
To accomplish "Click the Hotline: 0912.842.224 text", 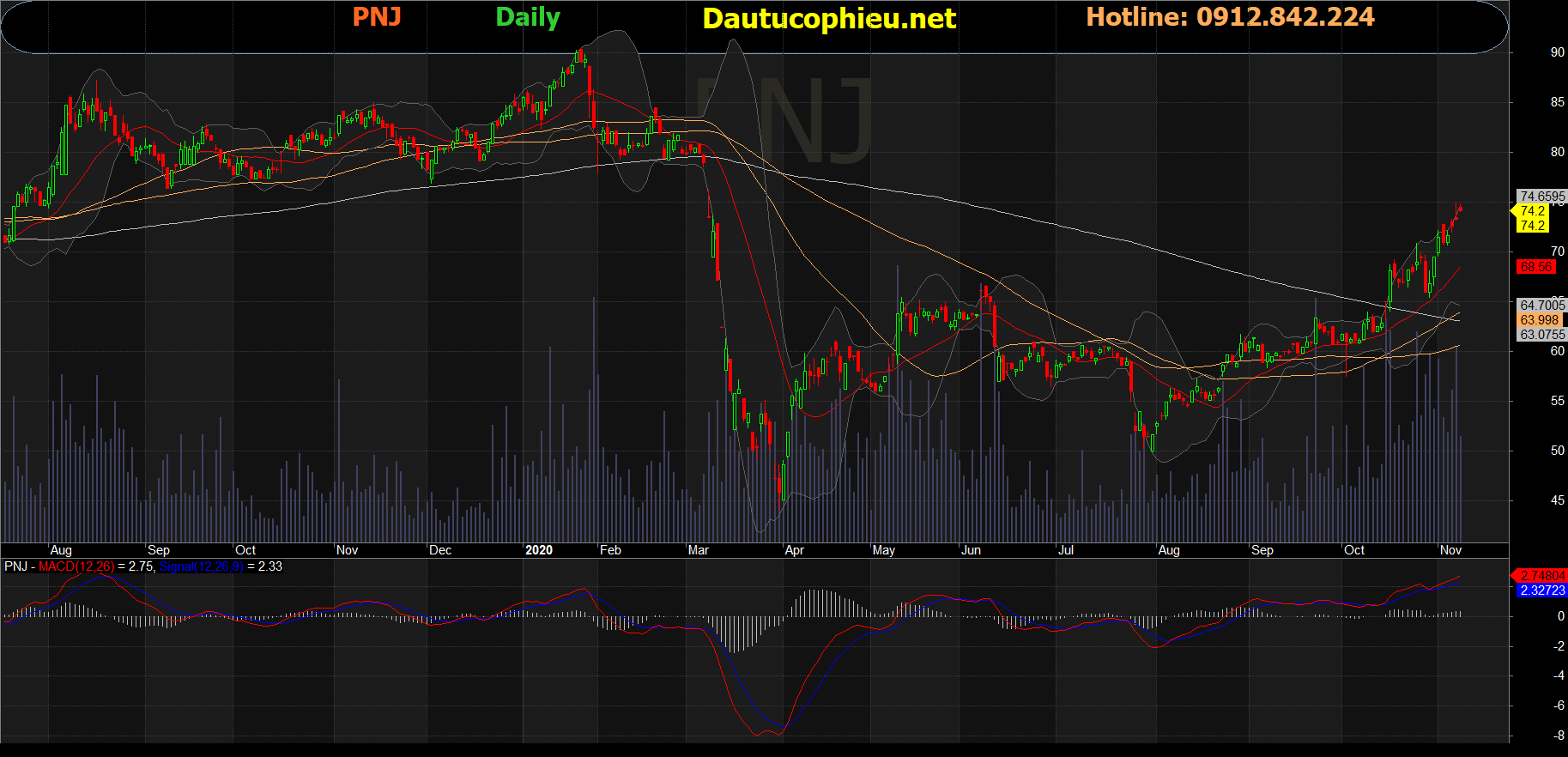I will coord(1230,17).
